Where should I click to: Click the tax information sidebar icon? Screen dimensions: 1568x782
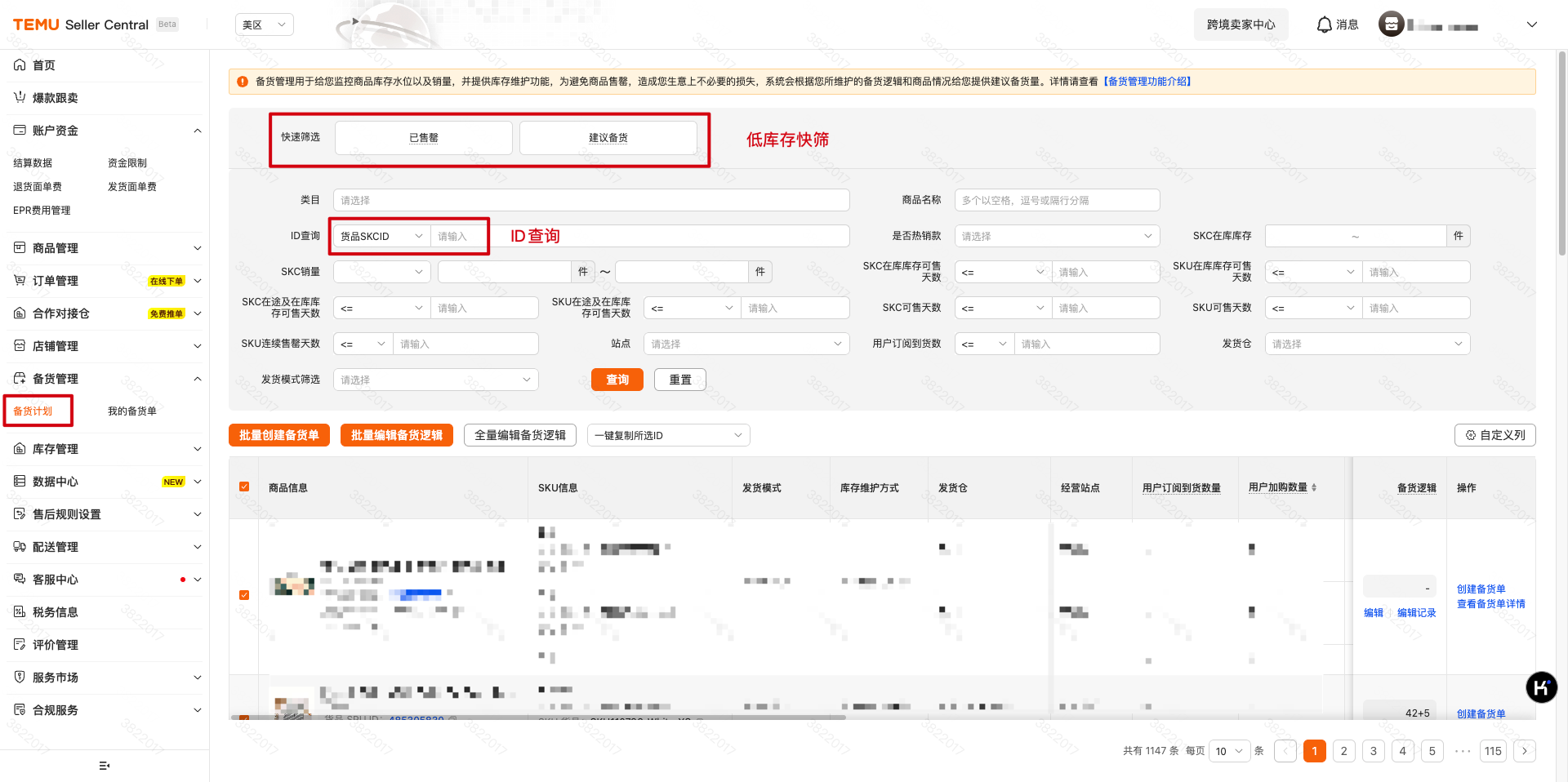click(20, 612)
